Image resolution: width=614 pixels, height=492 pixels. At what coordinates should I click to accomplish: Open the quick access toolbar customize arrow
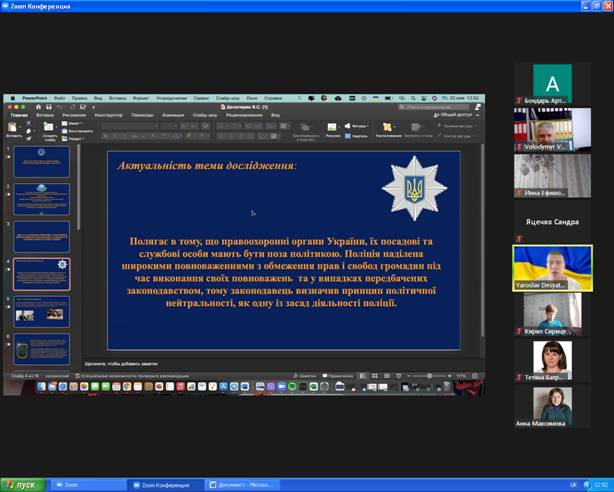click(x=94, y=107)
